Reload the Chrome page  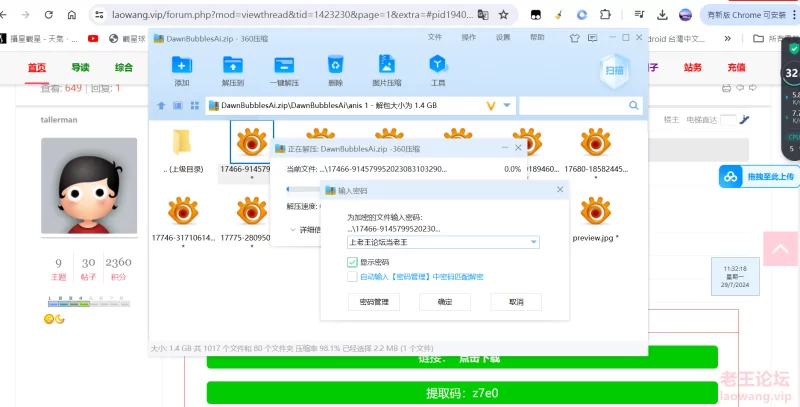tap(48, 15)
